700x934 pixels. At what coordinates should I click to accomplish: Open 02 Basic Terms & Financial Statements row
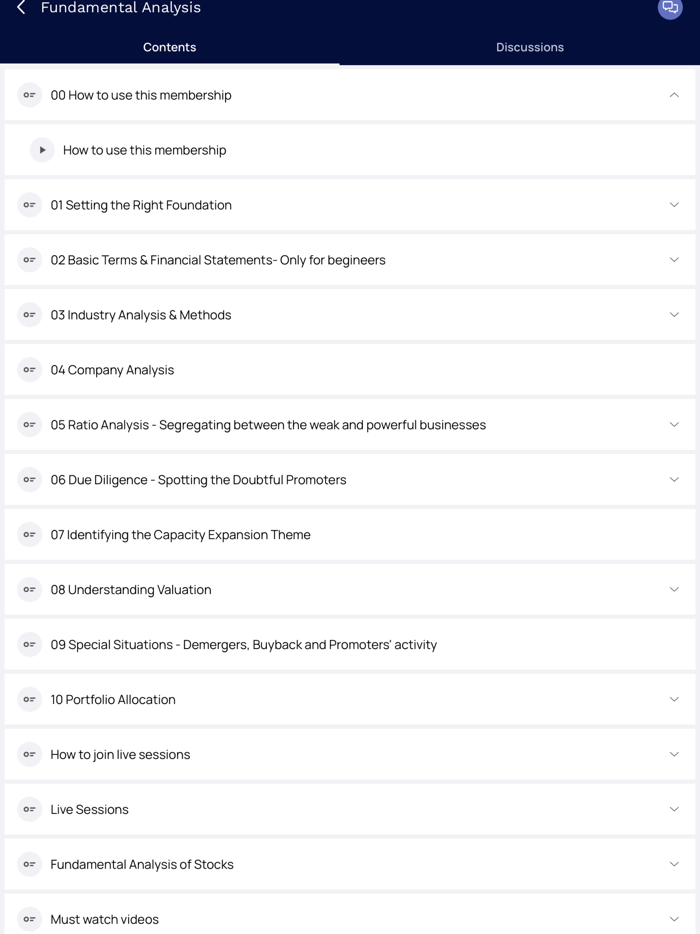[218, 260]
